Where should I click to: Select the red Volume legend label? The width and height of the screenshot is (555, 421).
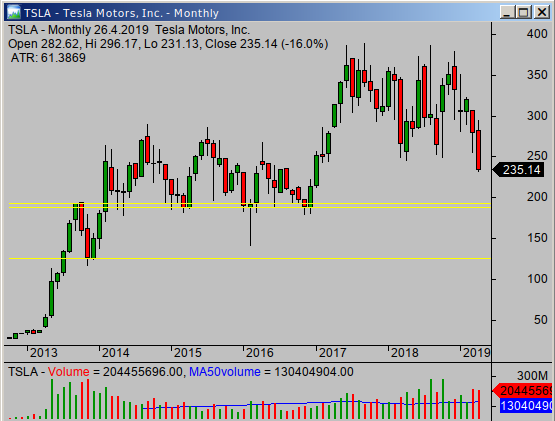click(x=68, y=372)
